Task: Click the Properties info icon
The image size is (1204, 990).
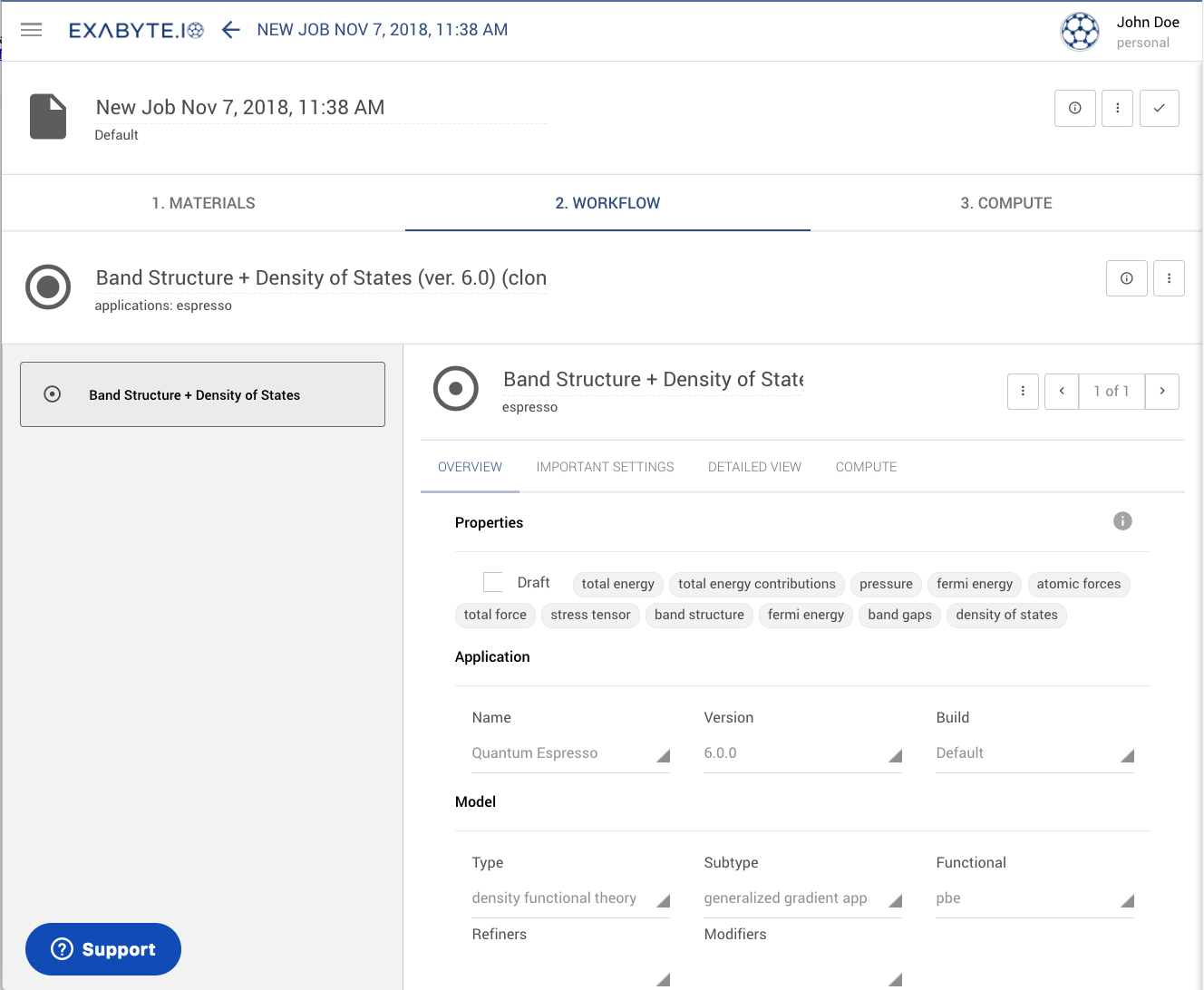Action: [1122, 521]
